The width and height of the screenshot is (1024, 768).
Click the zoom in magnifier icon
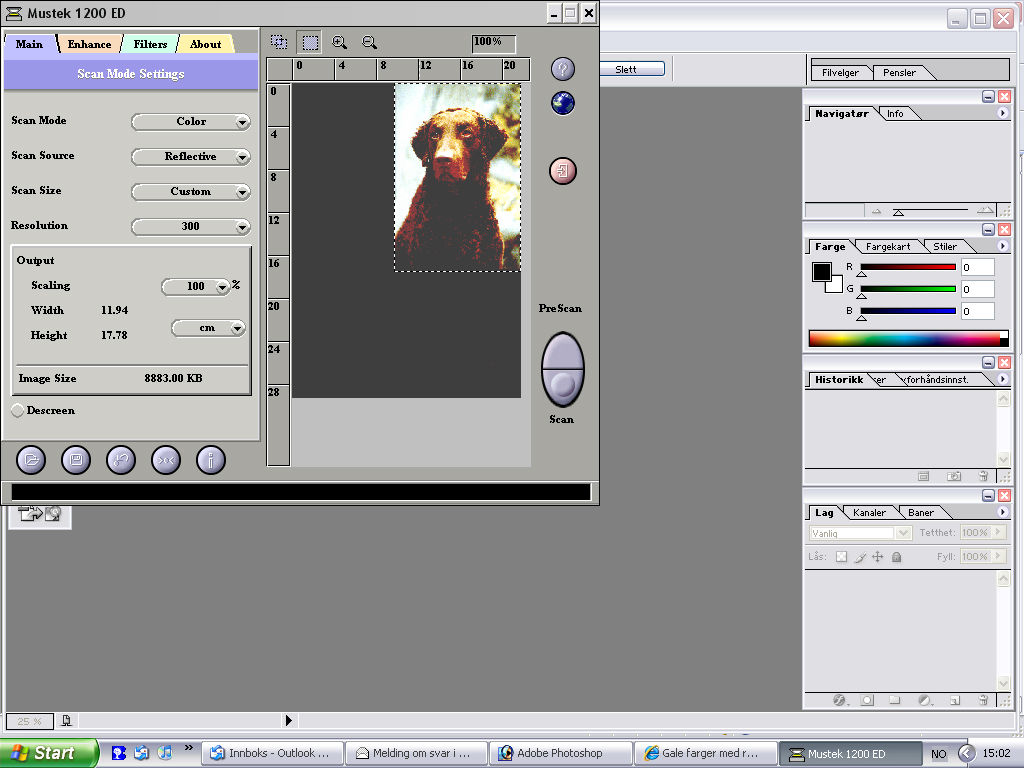coord(339,42)
